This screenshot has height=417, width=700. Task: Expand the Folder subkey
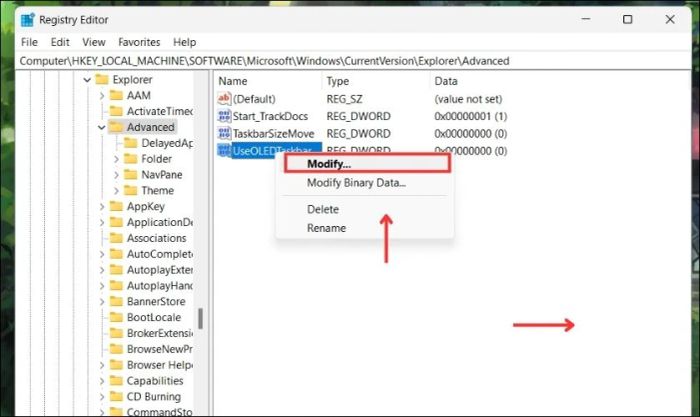[x=116, y=159]
